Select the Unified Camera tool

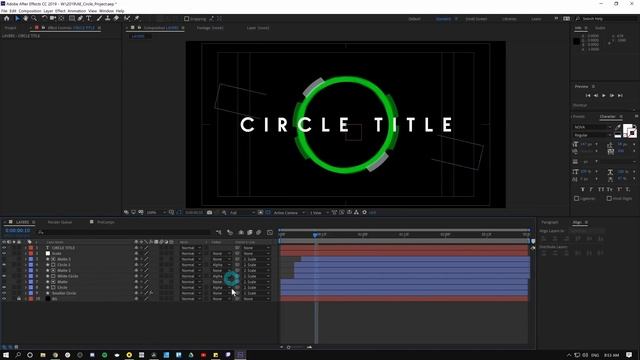click(53, 18)
